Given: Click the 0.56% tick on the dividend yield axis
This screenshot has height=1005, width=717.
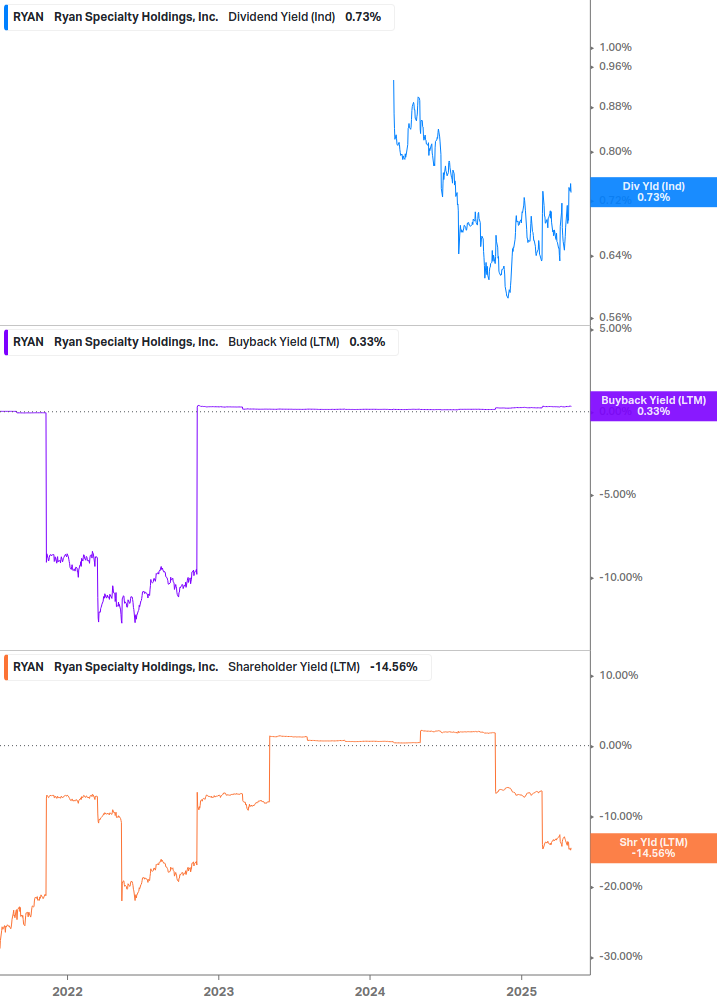Looking at the screenshot, I should click(x=615, y=317).
